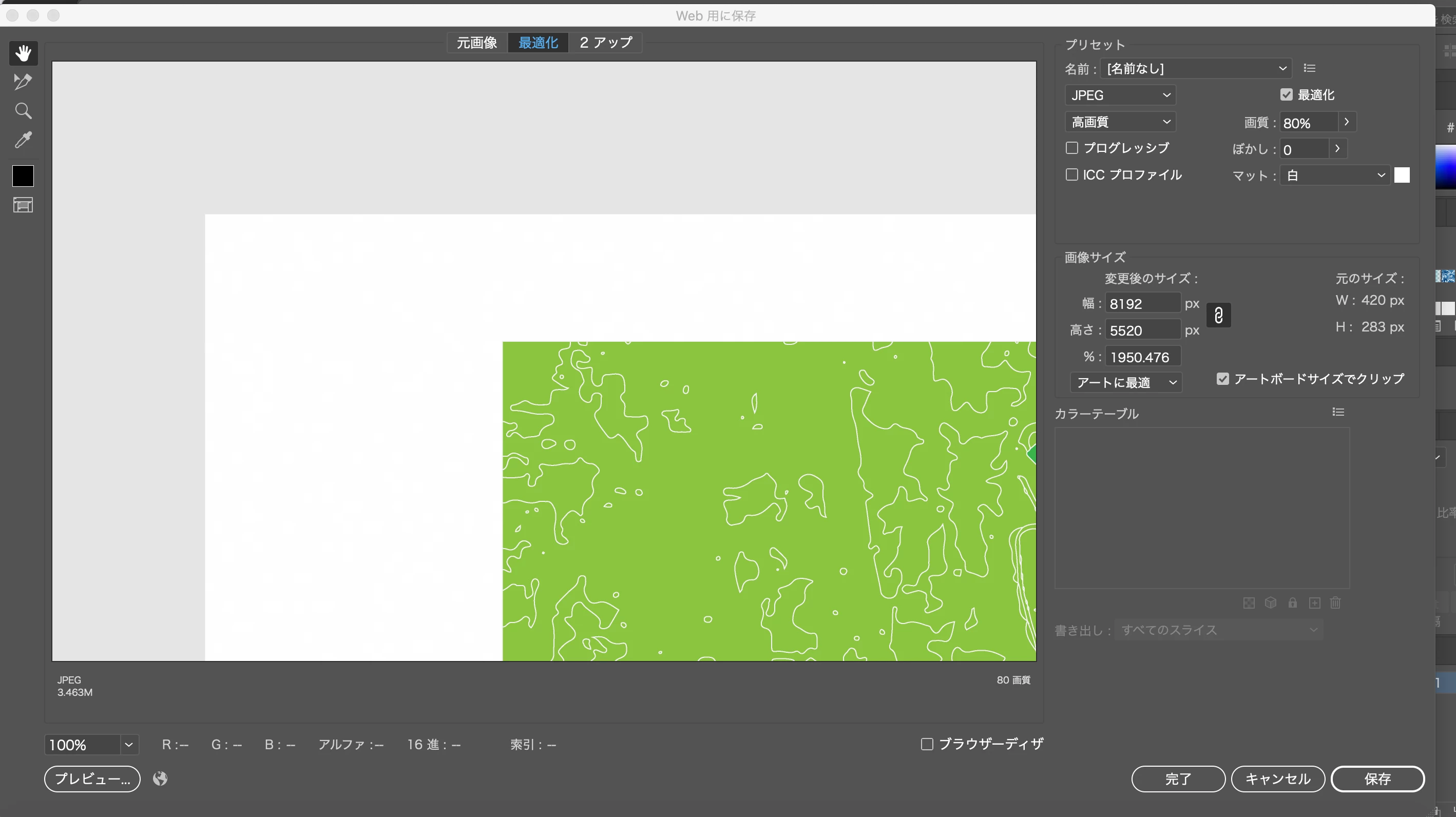
Task: Select the Eyedropper tool
Action: click(23, 140)
